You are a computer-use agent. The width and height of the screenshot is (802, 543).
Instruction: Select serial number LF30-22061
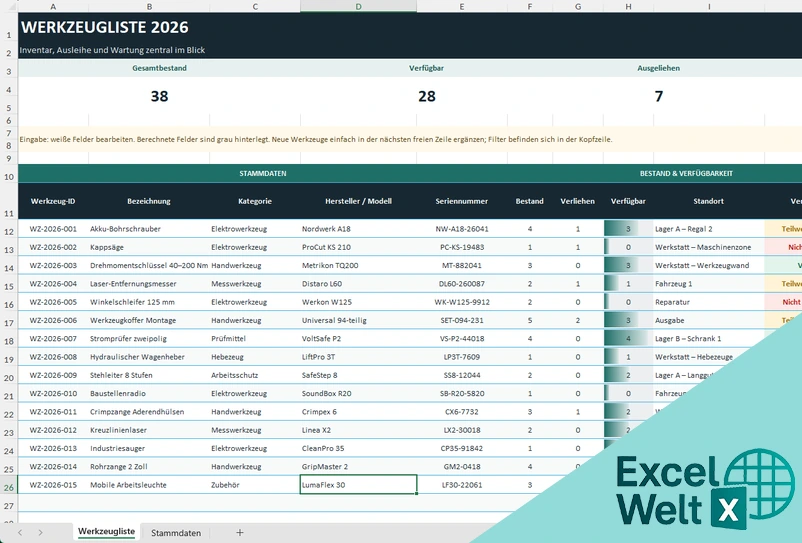click(462, 485)
